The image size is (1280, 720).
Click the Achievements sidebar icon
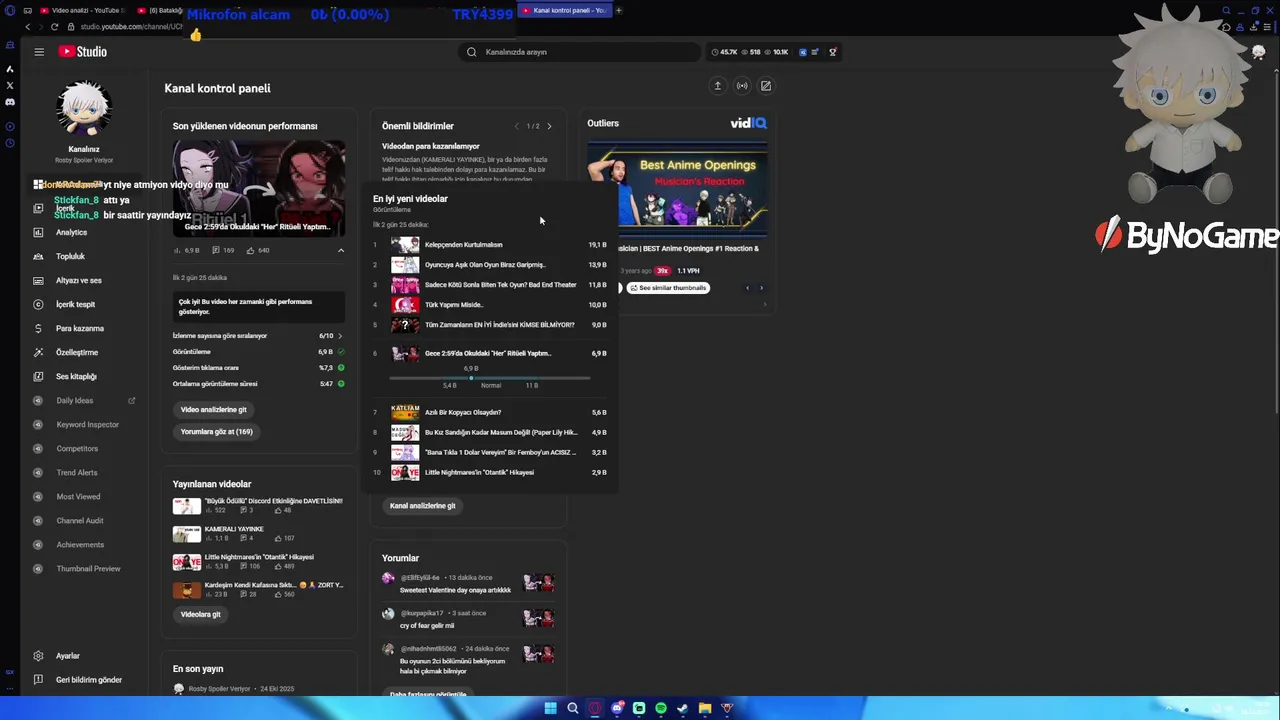click(x=38, y=544)
